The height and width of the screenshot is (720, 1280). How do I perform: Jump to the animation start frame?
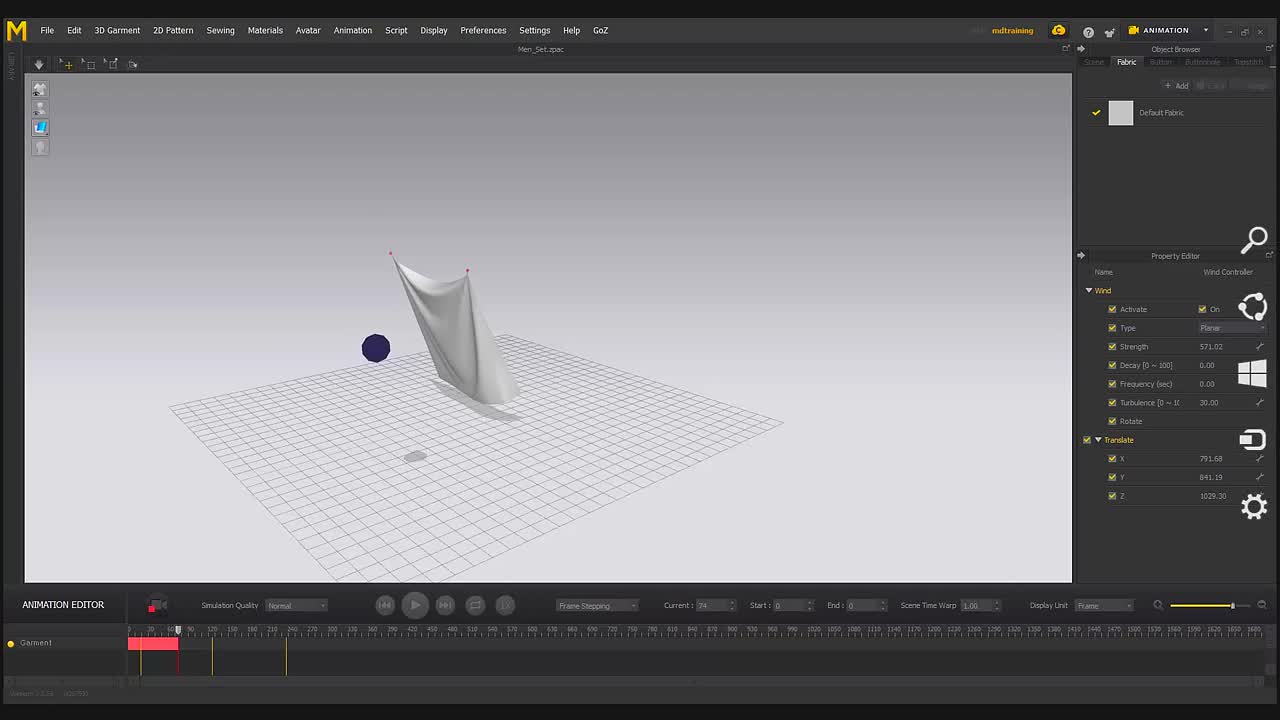tap(385, 605)
